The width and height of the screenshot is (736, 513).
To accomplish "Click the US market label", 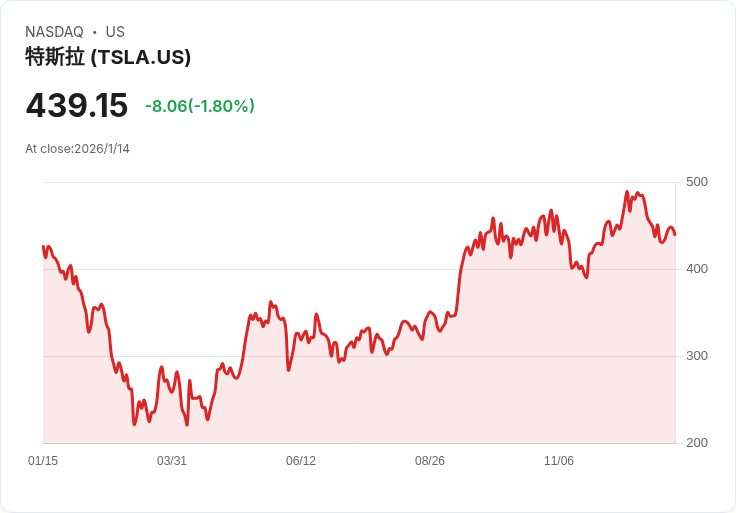I will (x=115, y=32).
